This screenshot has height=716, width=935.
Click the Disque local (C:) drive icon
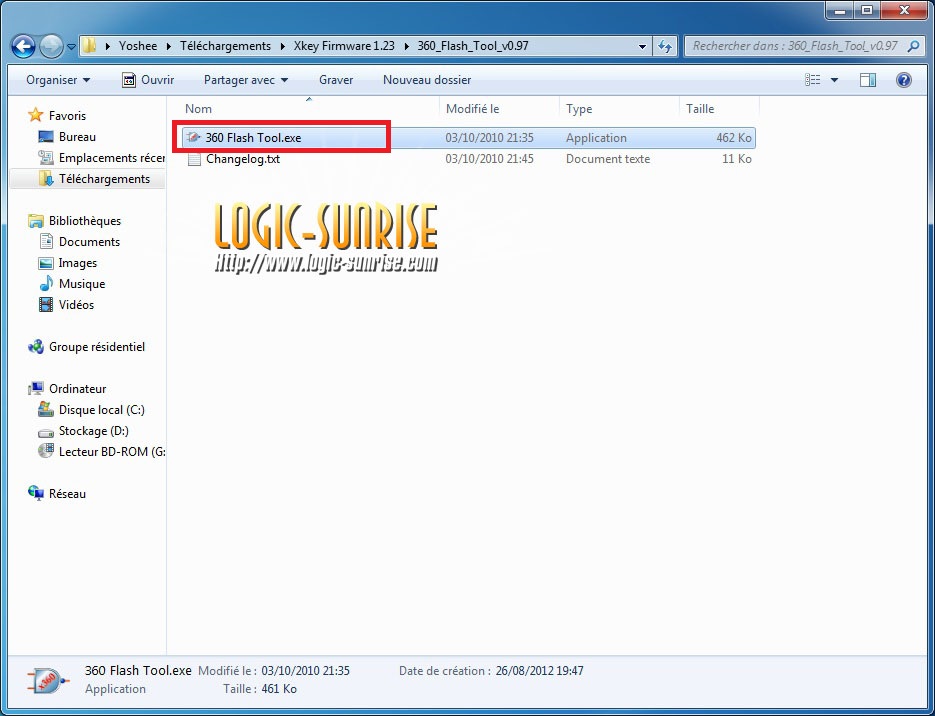tap(46, 409)
